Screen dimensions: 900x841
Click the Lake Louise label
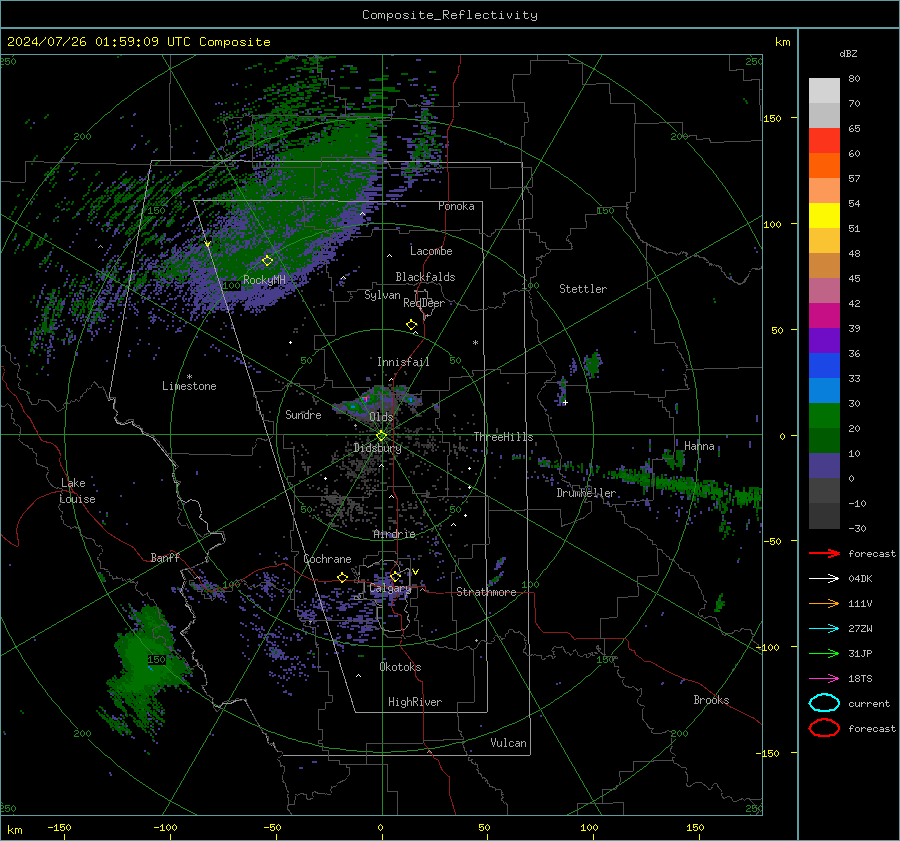(x=77, y=491)
